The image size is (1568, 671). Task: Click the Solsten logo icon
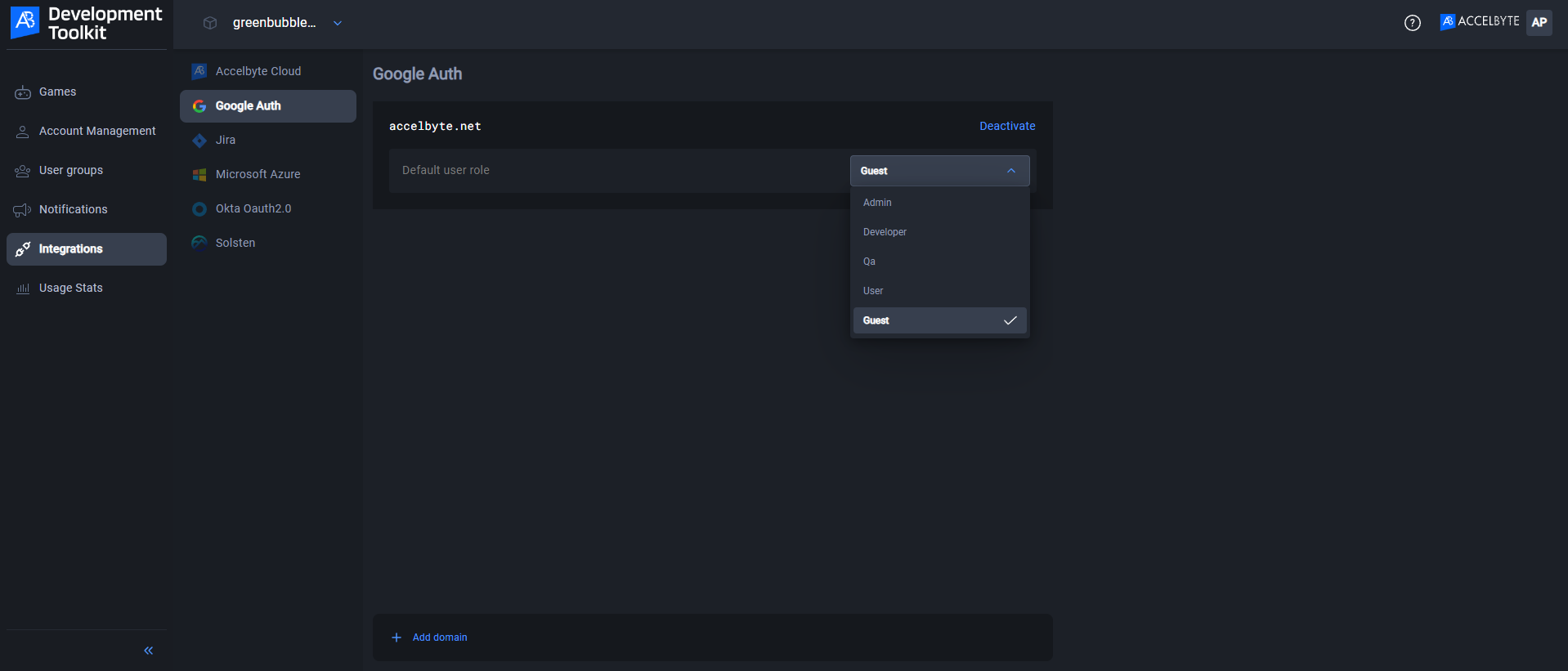pos(199,244)
